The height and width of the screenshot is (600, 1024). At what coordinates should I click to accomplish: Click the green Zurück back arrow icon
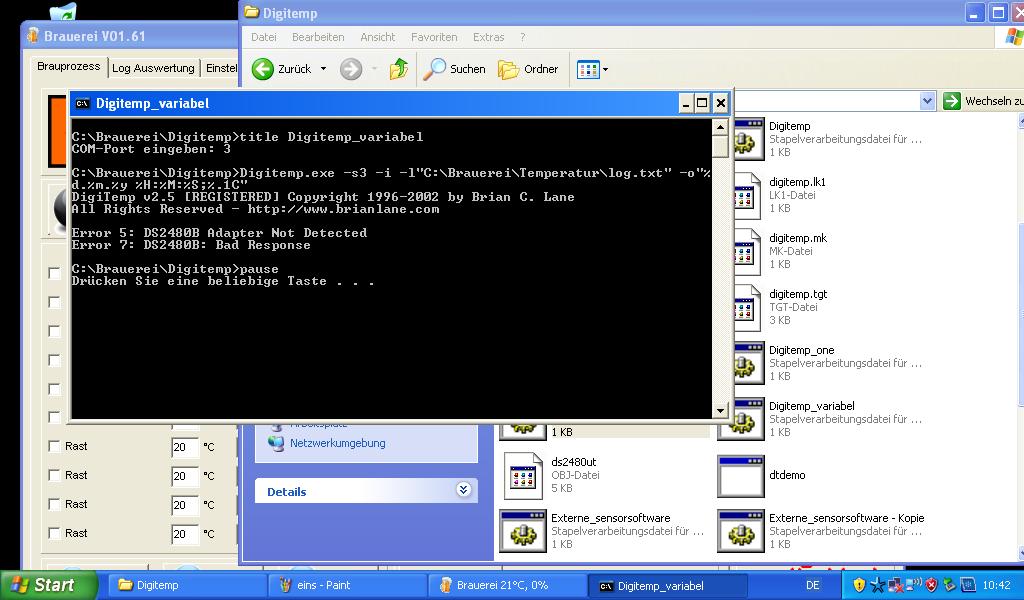(263, 69)
